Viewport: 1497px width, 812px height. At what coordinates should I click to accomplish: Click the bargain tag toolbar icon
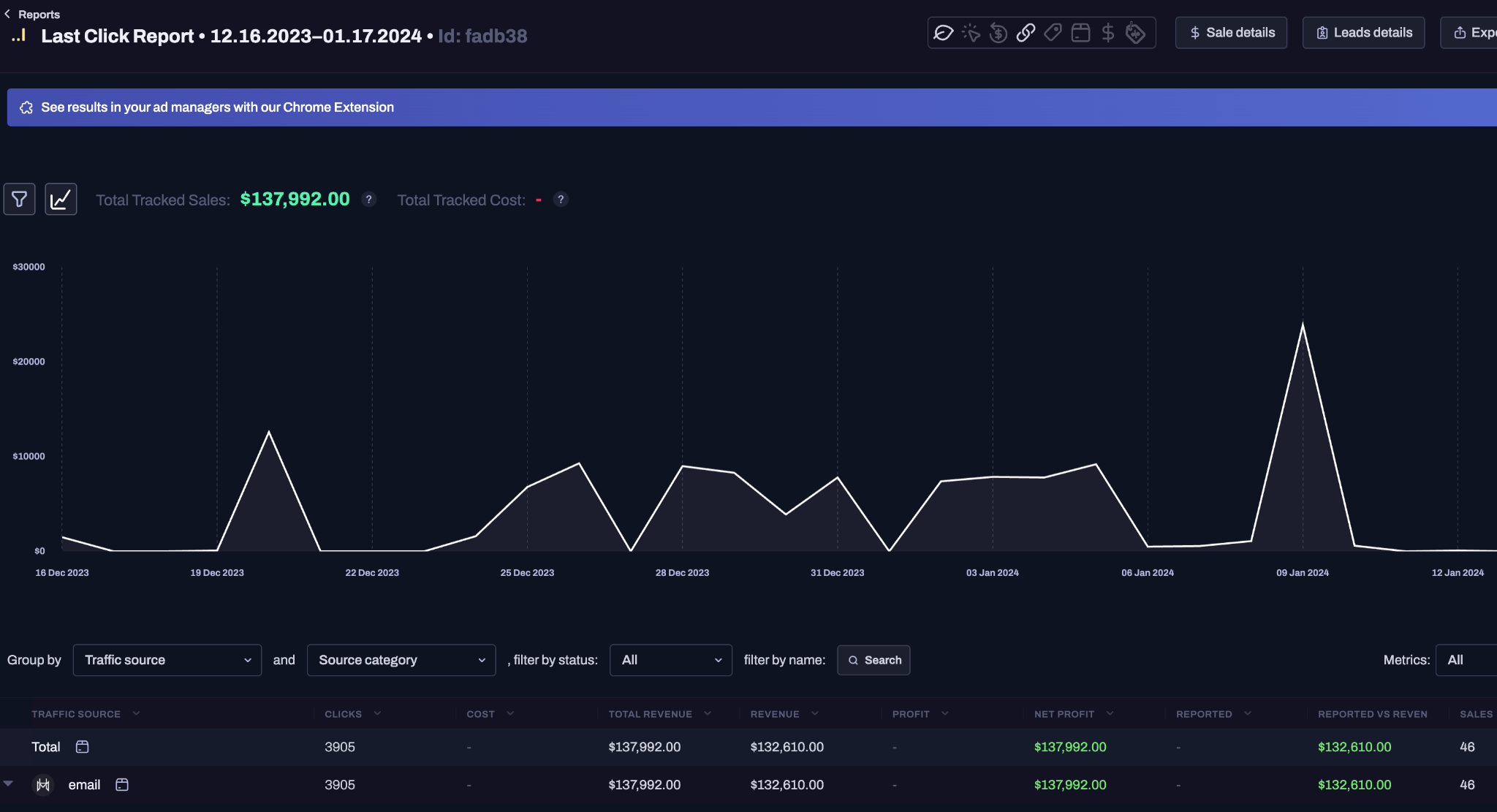[x=1135, y=32]
